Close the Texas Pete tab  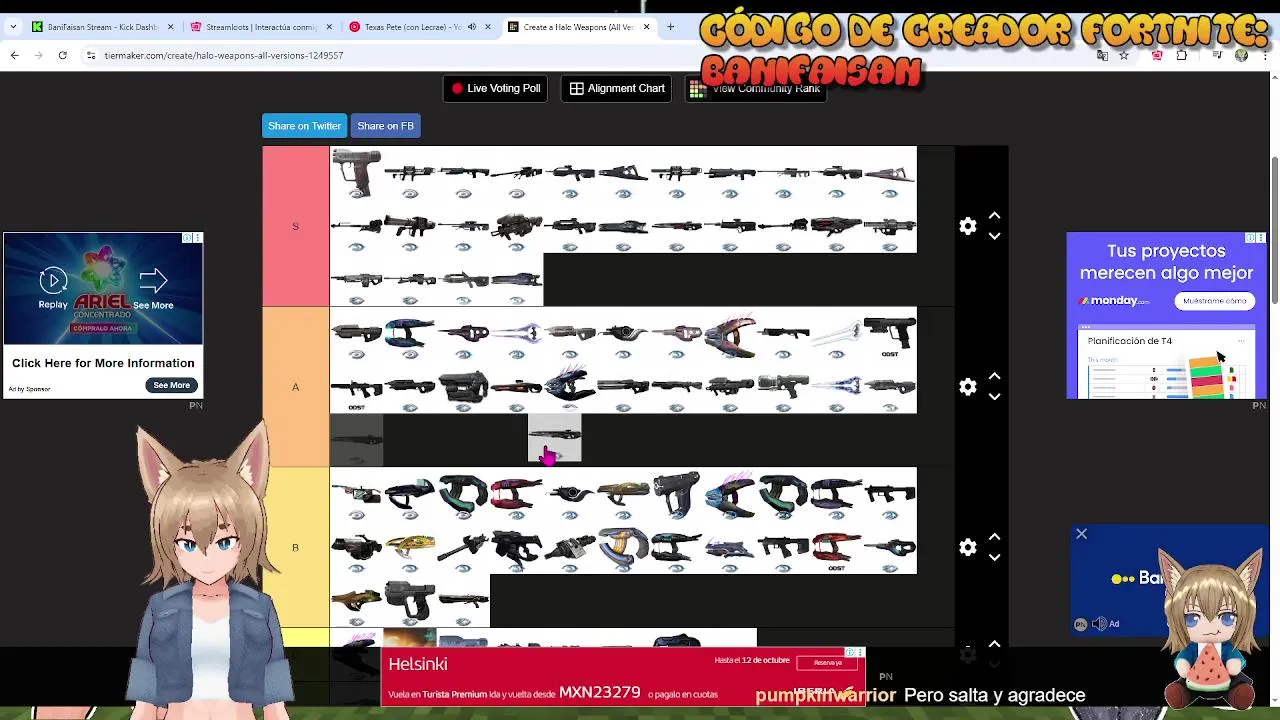[488, 27]
